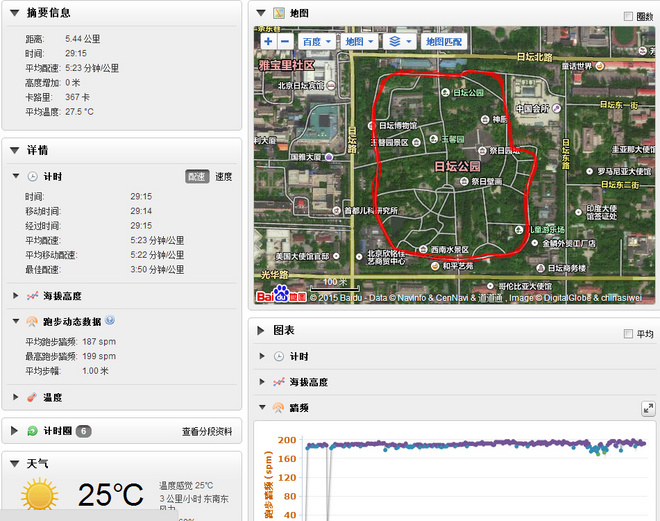Click the running dynamics help icon
This screenshot has width=660, height=521.
tap(109, 320)
